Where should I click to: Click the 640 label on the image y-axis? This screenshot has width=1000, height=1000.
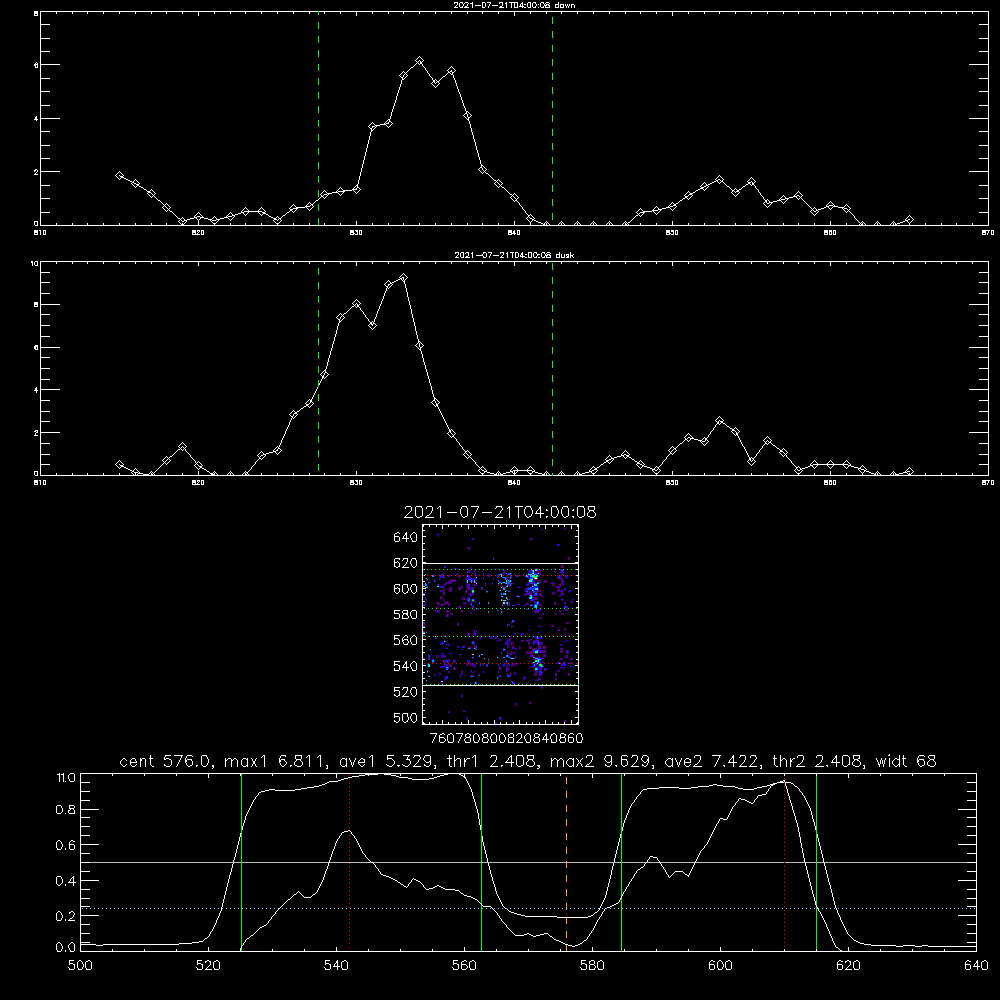click(x=406, y=538)
